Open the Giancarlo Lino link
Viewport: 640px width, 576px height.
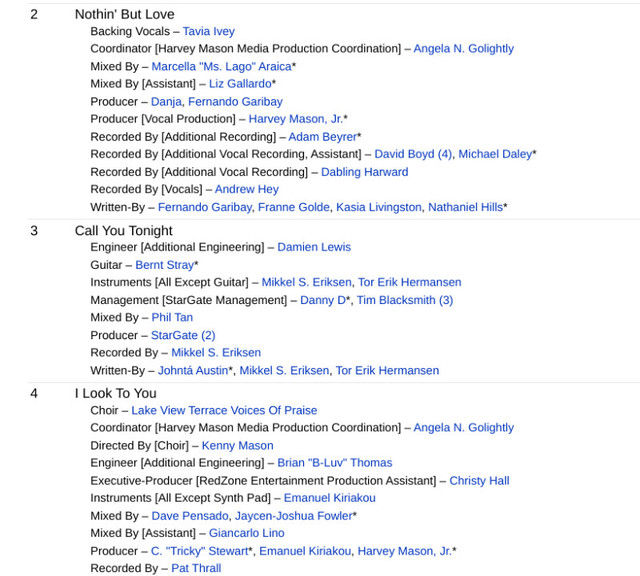click(247, 533)
